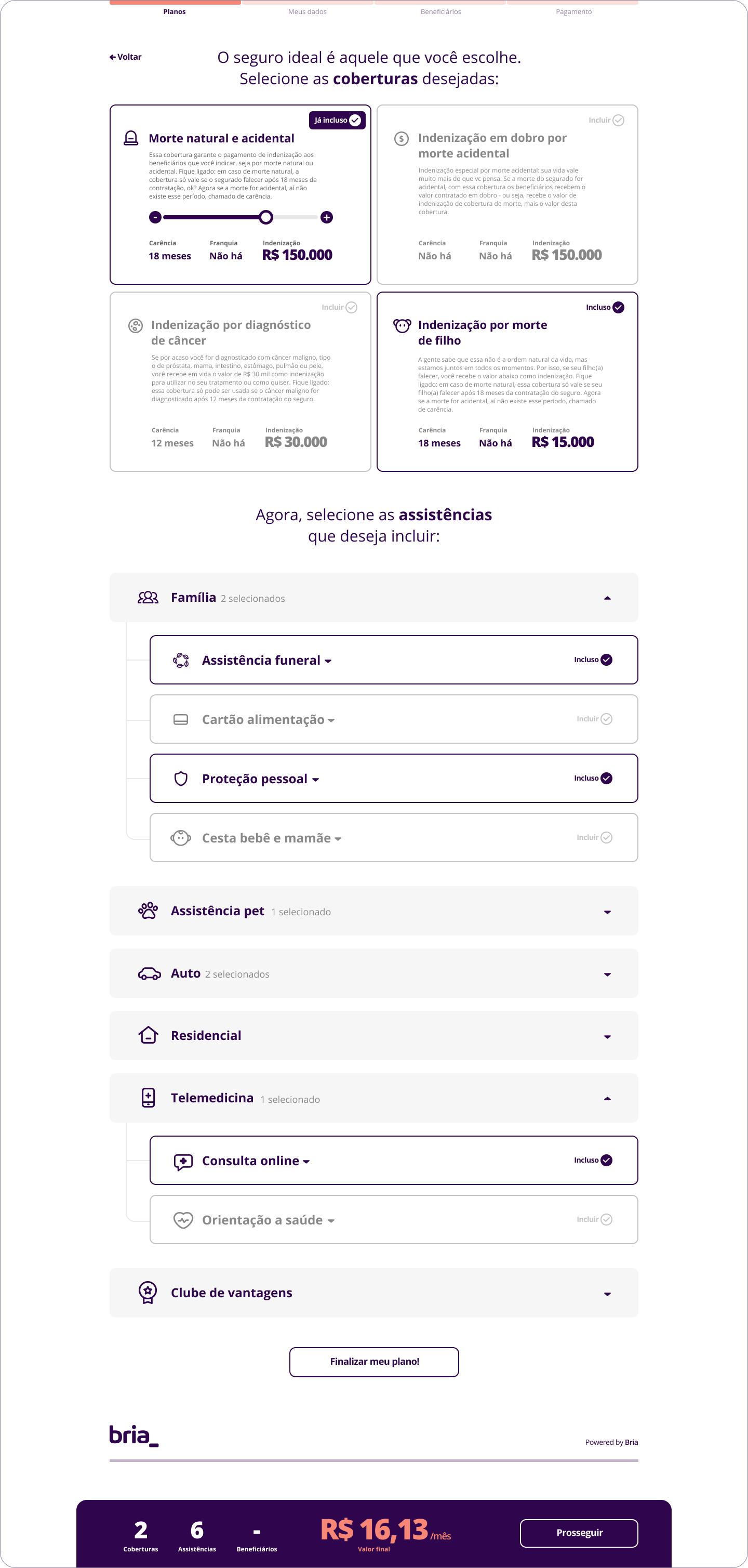Image resolution: width=748 pixels, height=1568 pixels.
Task: Open the Beneficiários step tab
Action: 441,11
